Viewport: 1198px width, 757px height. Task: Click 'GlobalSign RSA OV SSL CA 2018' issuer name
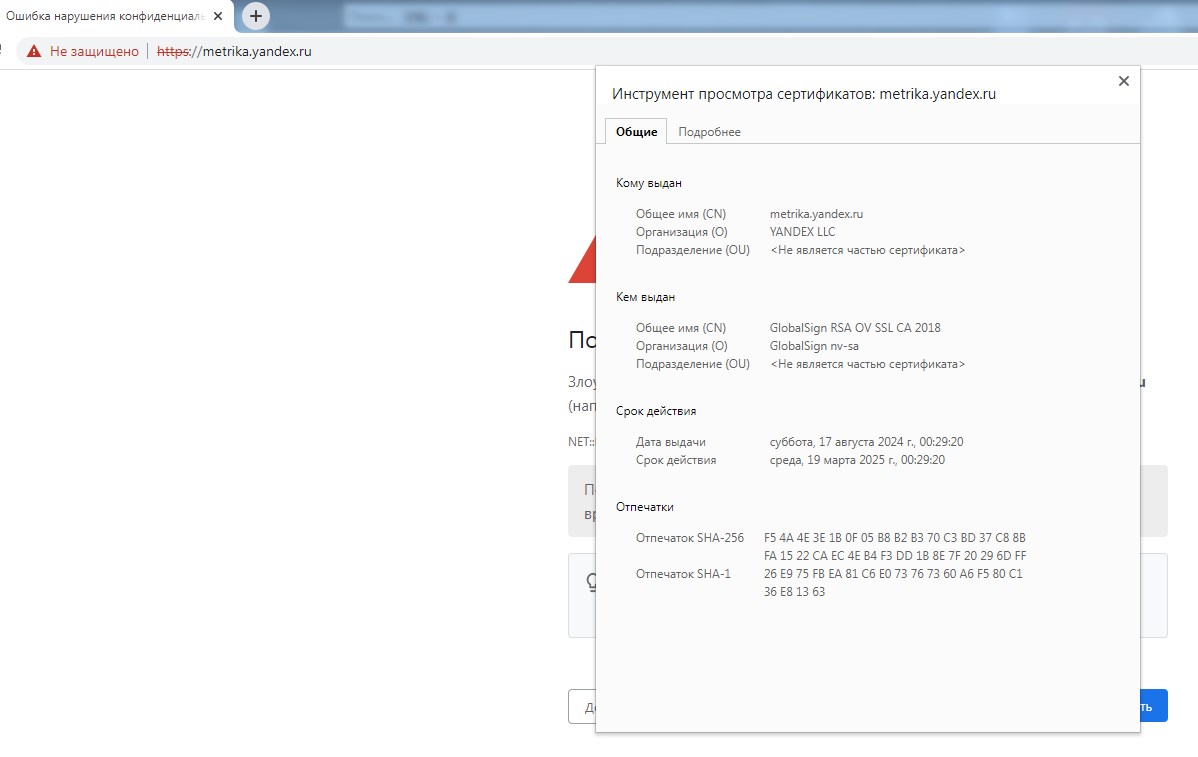coord(855,328)
